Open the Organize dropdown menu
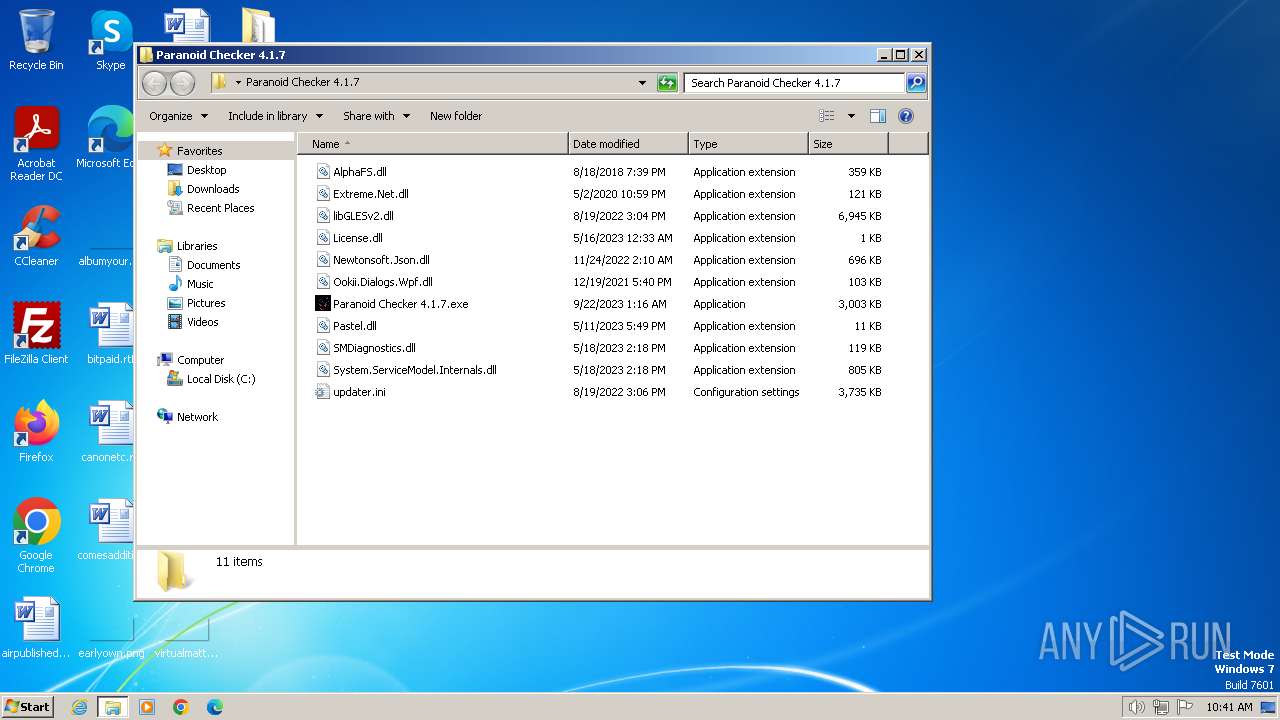 tap(179, 116)
